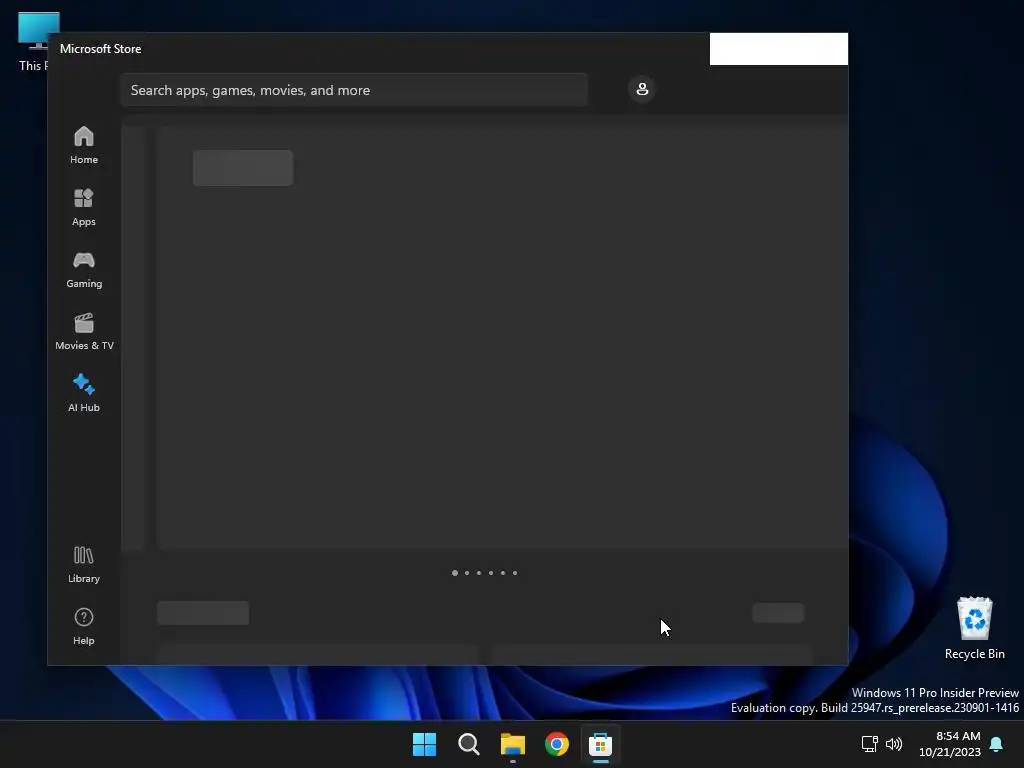The image size is (1024, 768).
Task: Go to the Apps section
Action: [x=84, y=207]
